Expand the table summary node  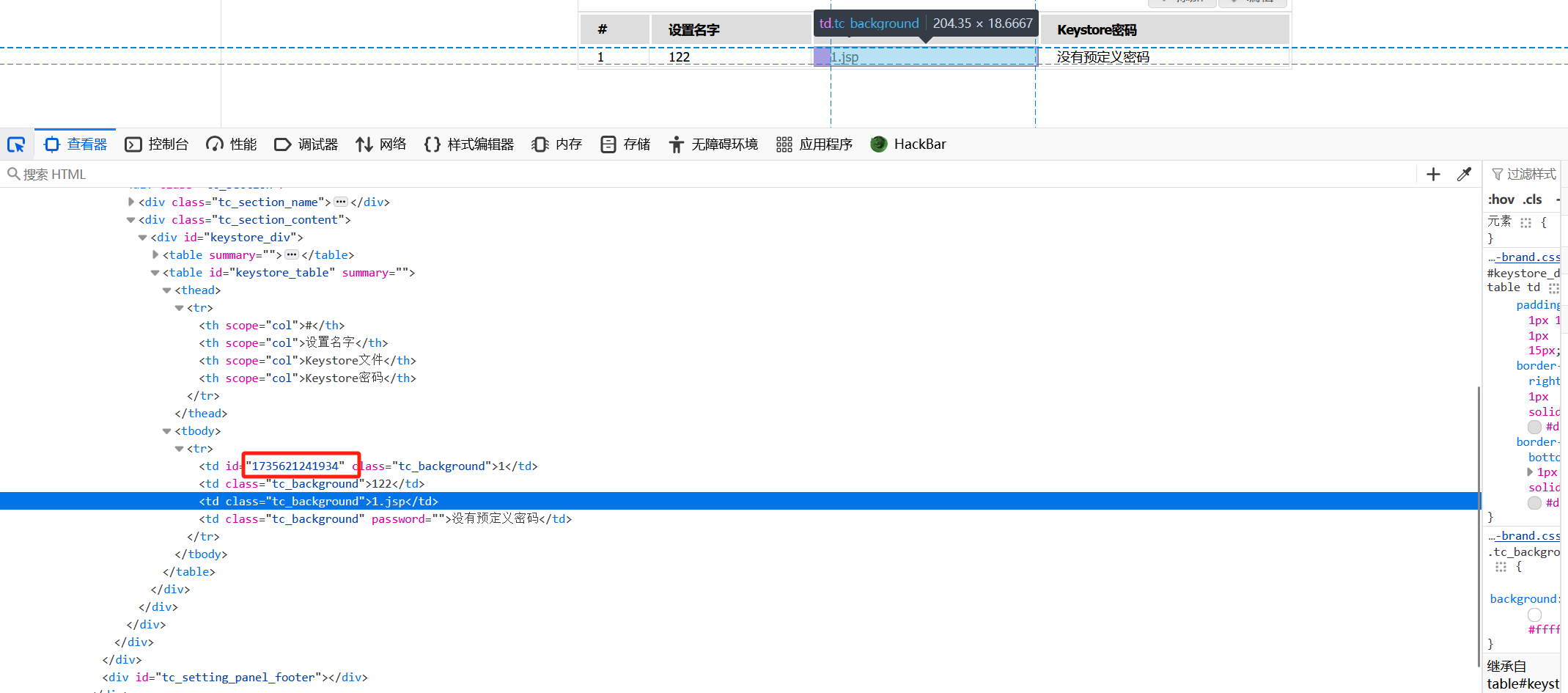155,255
